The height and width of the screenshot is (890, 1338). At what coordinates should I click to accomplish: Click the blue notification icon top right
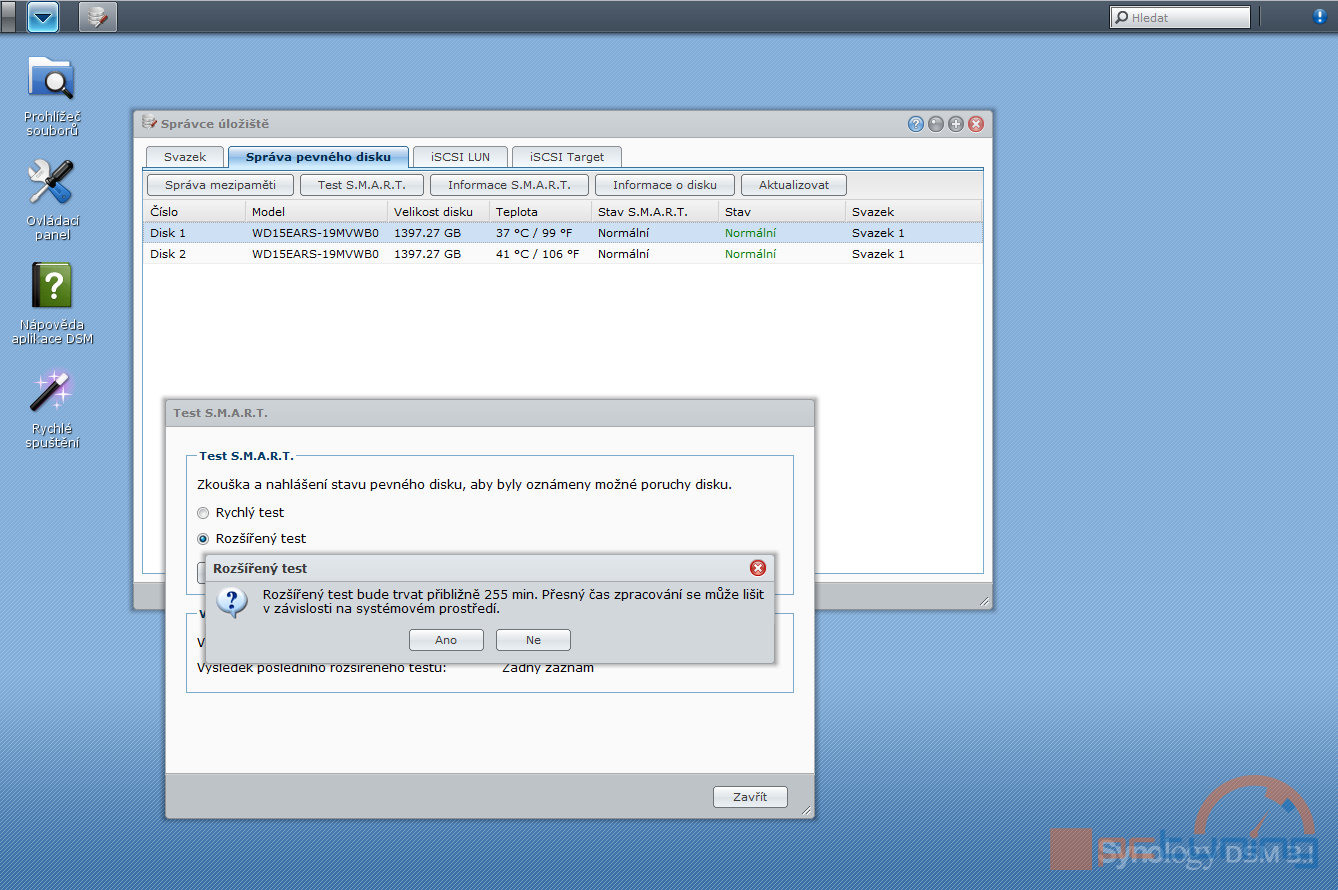coord(1320,16)
